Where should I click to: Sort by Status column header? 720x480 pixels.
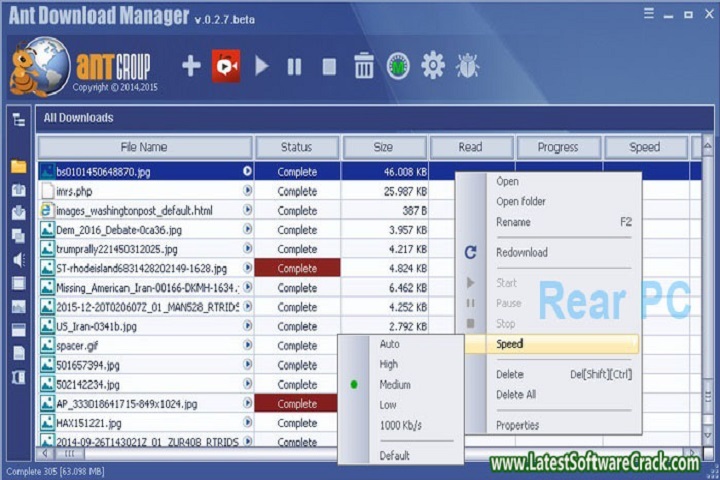(297, 147)
